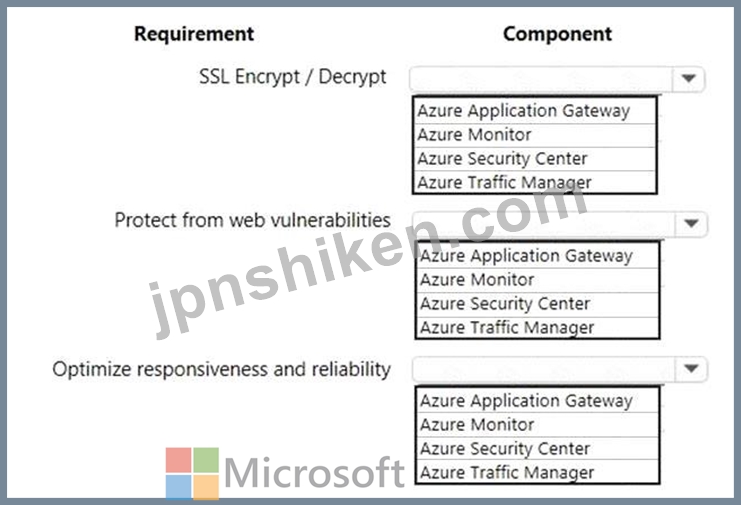This screenshot has height=505, width=741.
Task: Open the SSL Encrypt / Decrypt dropdown arrow
Action: click(x=688, y=78)
